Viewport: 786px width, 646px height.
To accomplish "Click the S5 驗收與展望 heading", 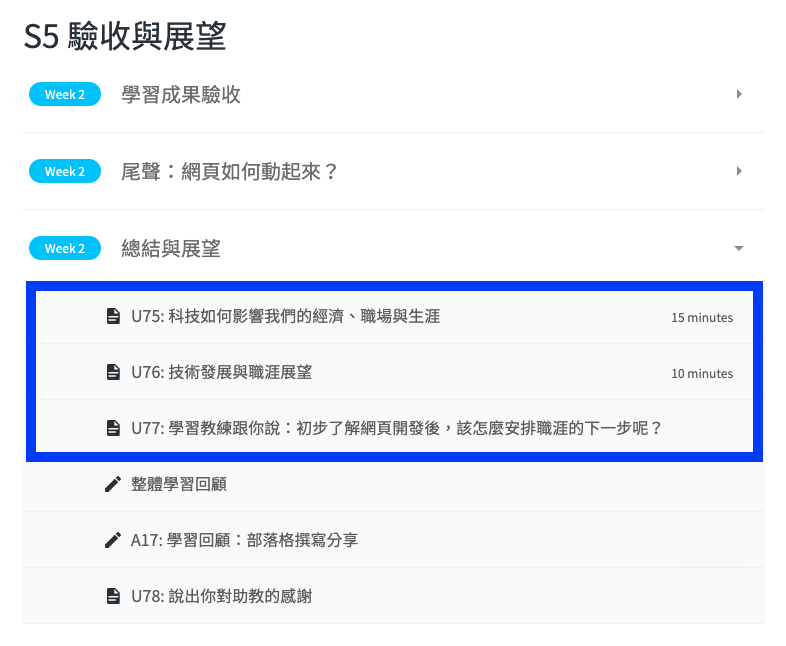I will [x=125, y=37].
